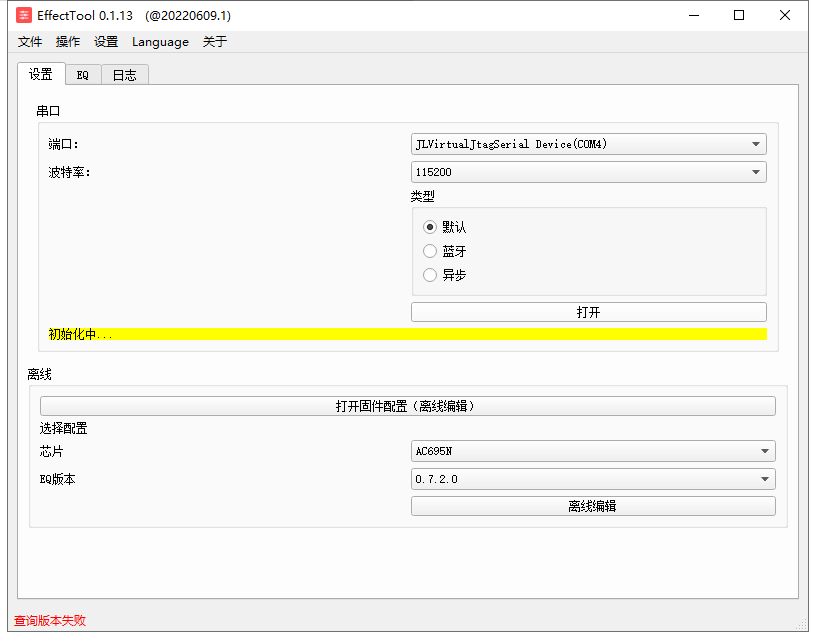Click the red 查询版本失败 status message
Screen dimensions: 816x639
pos(50,621)
